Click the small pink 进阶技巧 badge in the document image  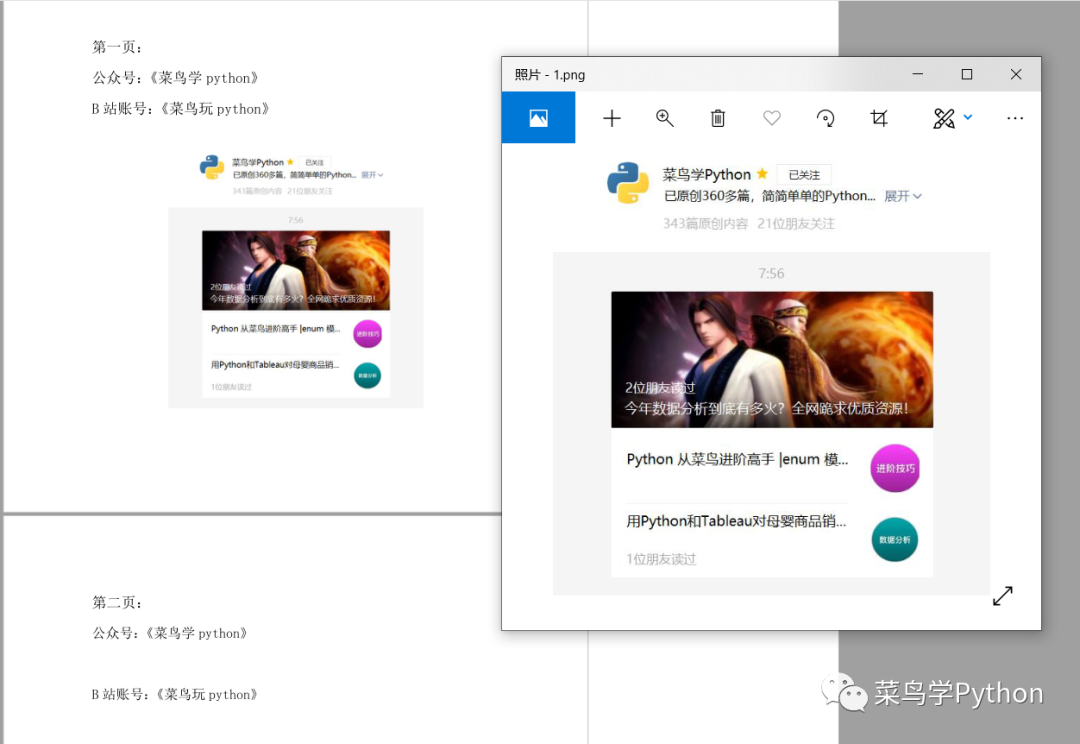coord(367,333)
